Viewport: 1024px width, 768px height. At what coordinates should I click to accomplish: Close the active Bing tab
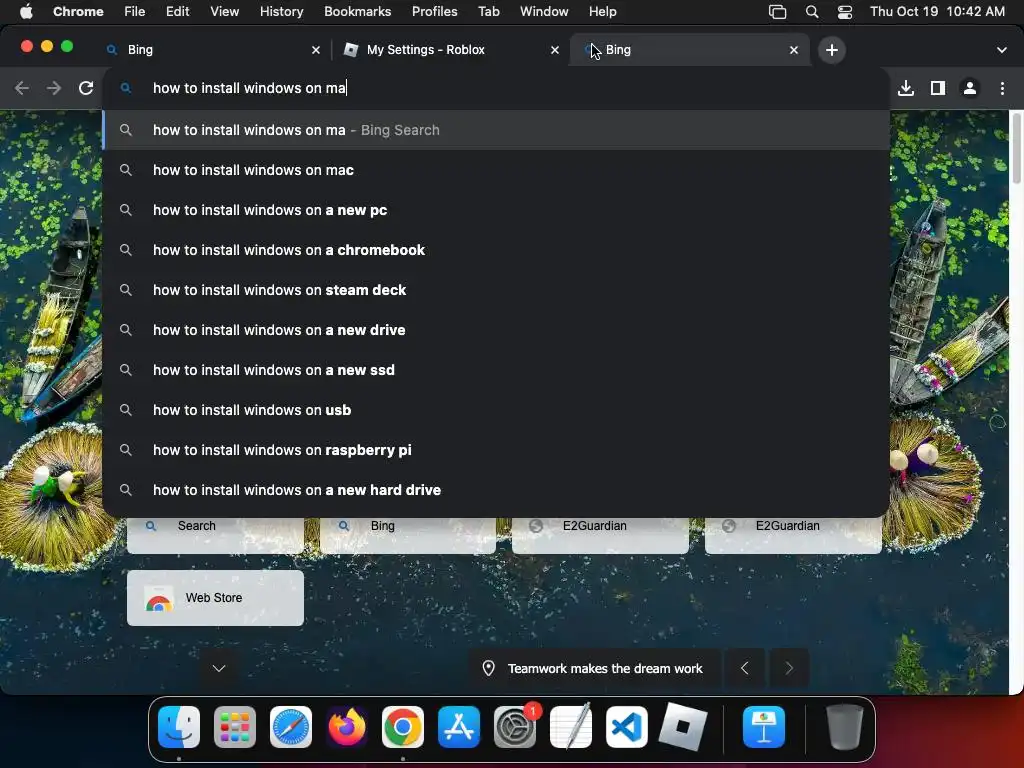794,50
